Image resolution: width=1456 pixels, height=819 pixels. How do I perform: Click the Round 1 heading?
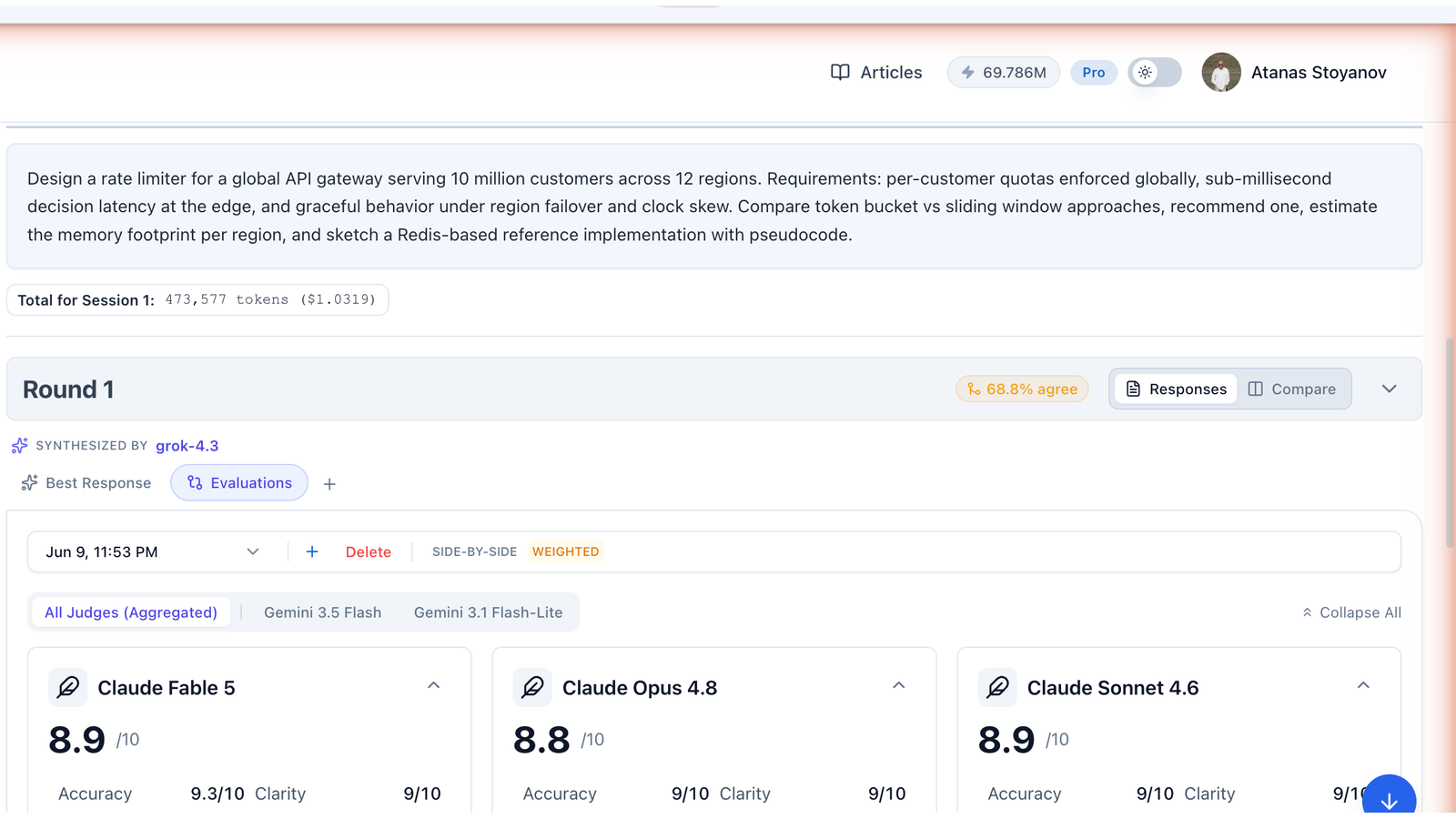[68, 389]
